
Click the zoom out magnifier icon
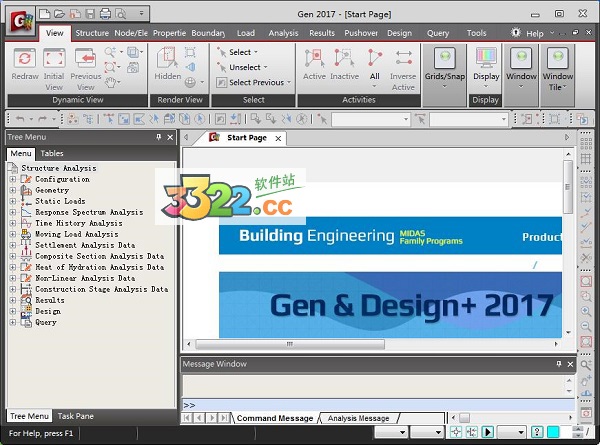coord(585,326)
